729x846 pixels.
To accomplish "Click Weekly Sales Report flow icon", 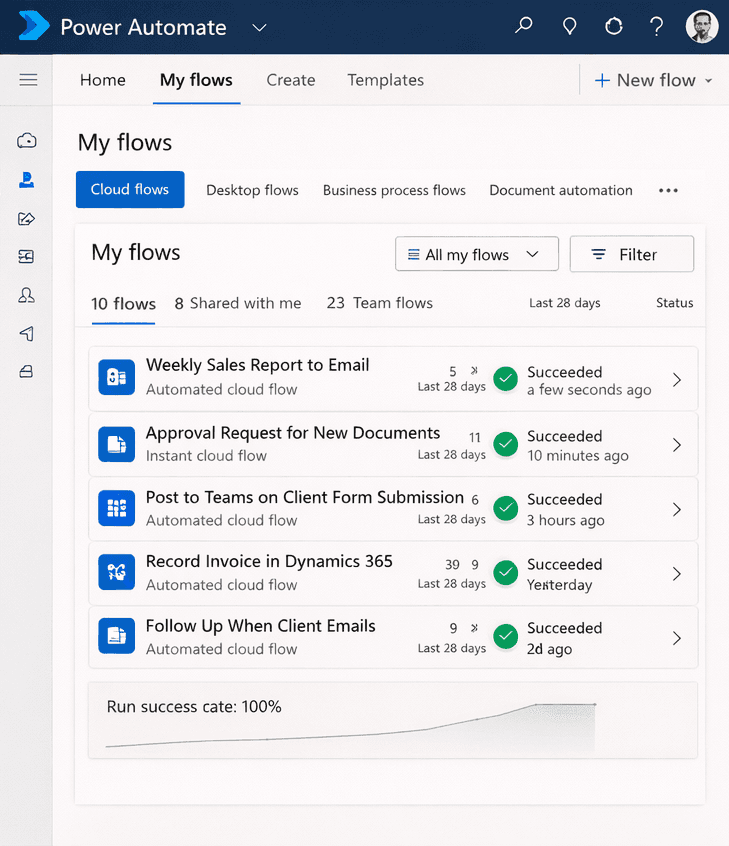I will pyautogui.click(x=117, y=377).
